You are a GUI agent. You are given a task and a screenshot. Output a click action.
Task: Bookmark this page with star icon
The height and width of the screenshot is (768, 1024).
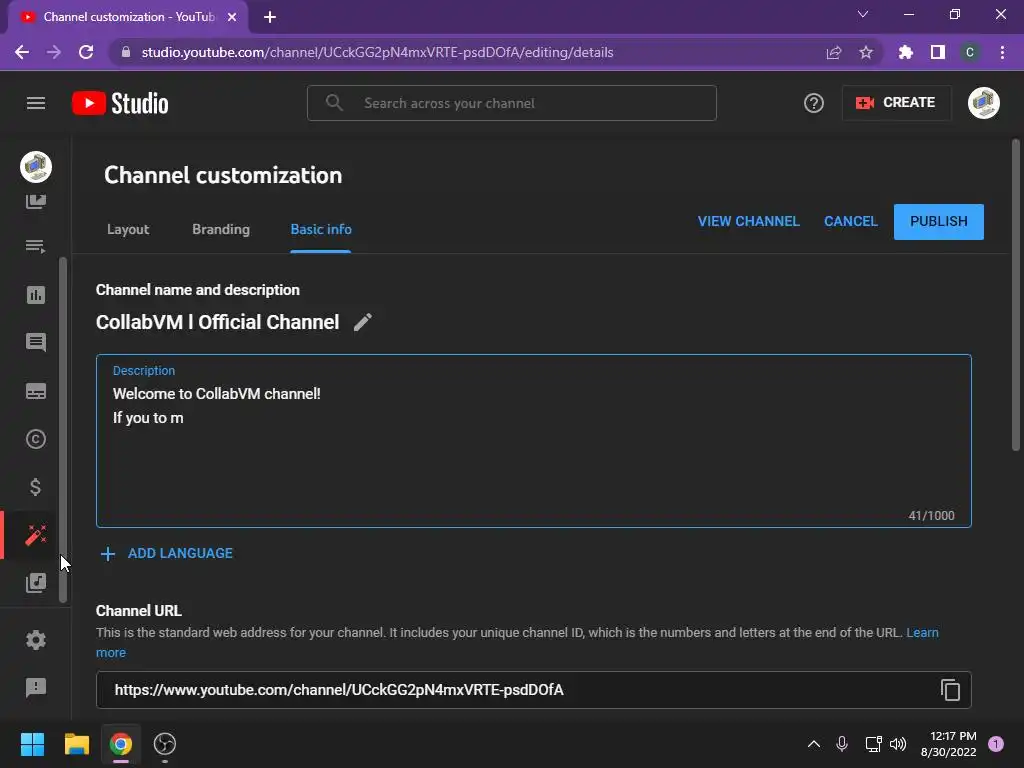[866, 52]
